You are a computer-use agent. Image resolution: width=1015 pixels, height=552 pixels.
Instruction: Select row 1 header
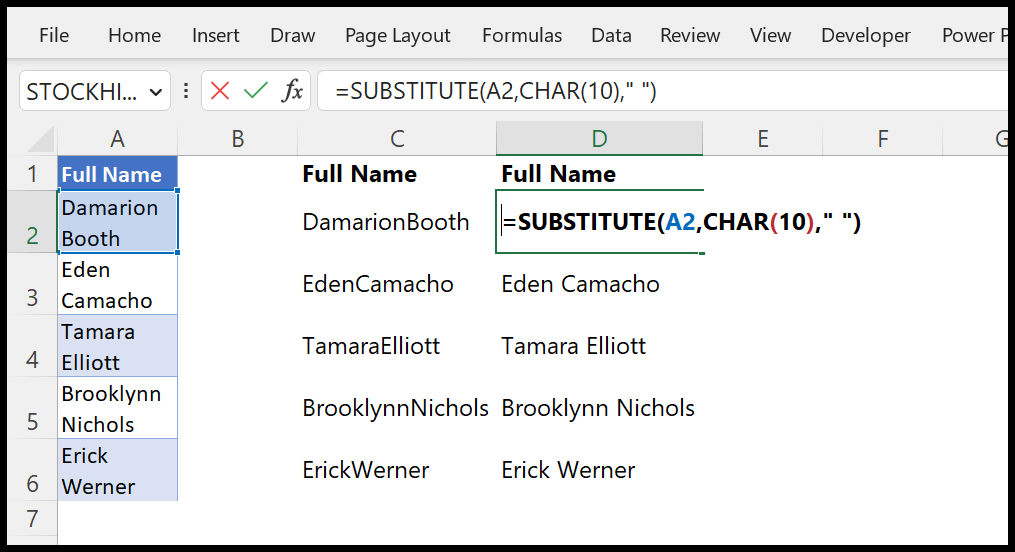pos(32,173)
